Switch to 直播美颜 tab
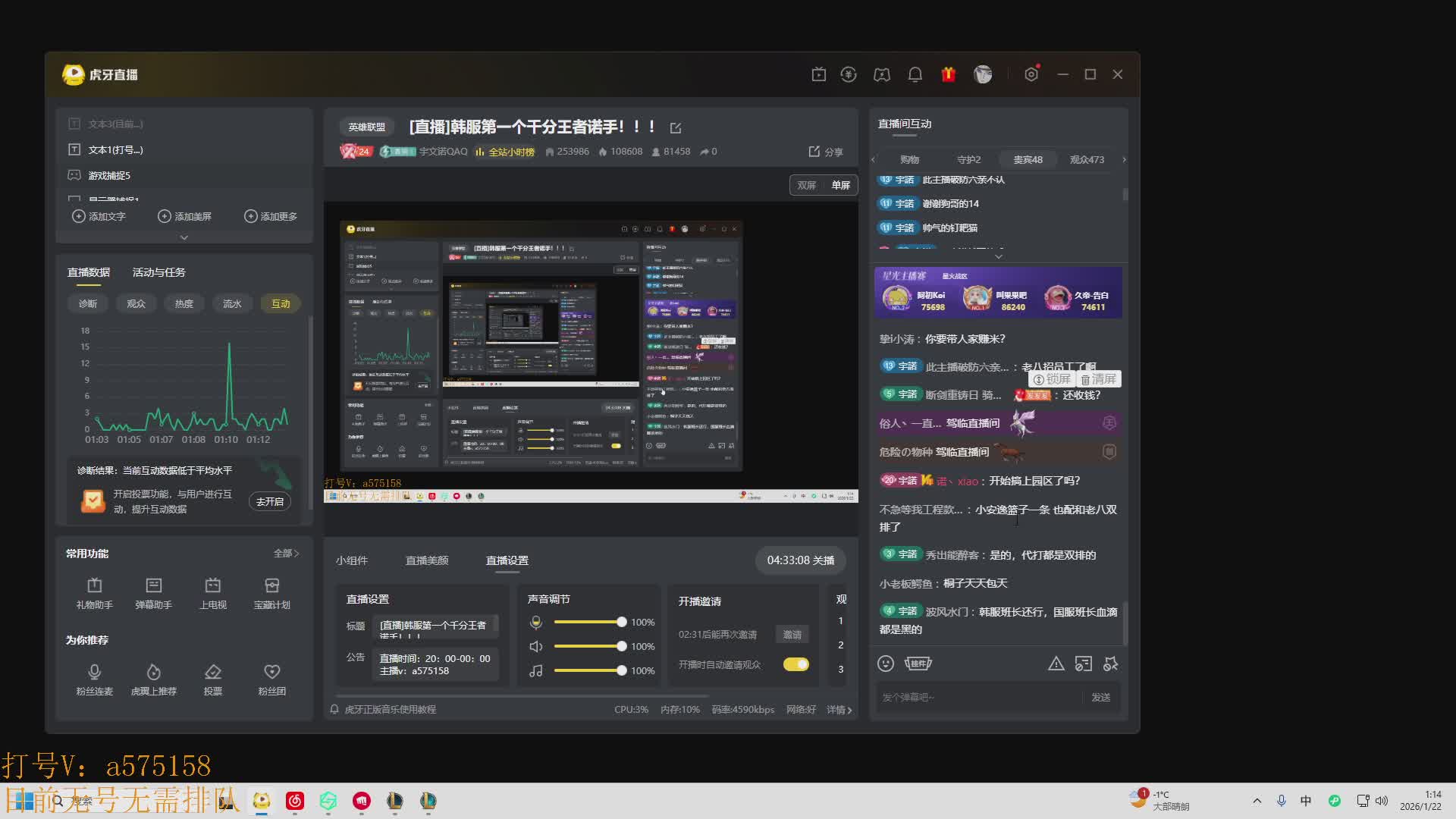The image size is (1456, 819). click(x=426, y=560)
